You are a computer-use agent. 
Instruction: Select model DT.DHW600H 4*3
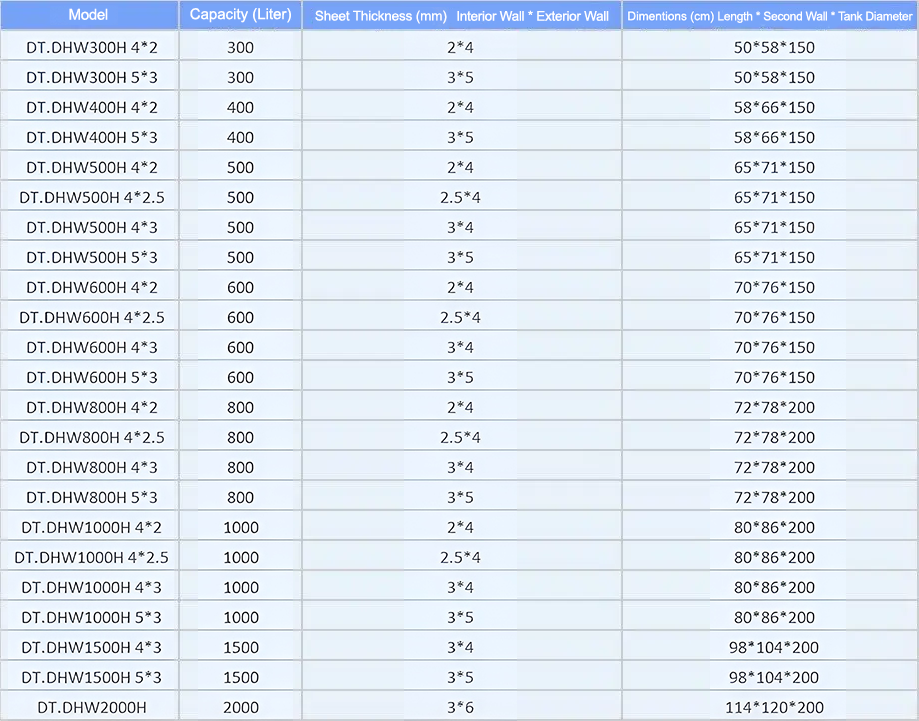pos(91,347)
